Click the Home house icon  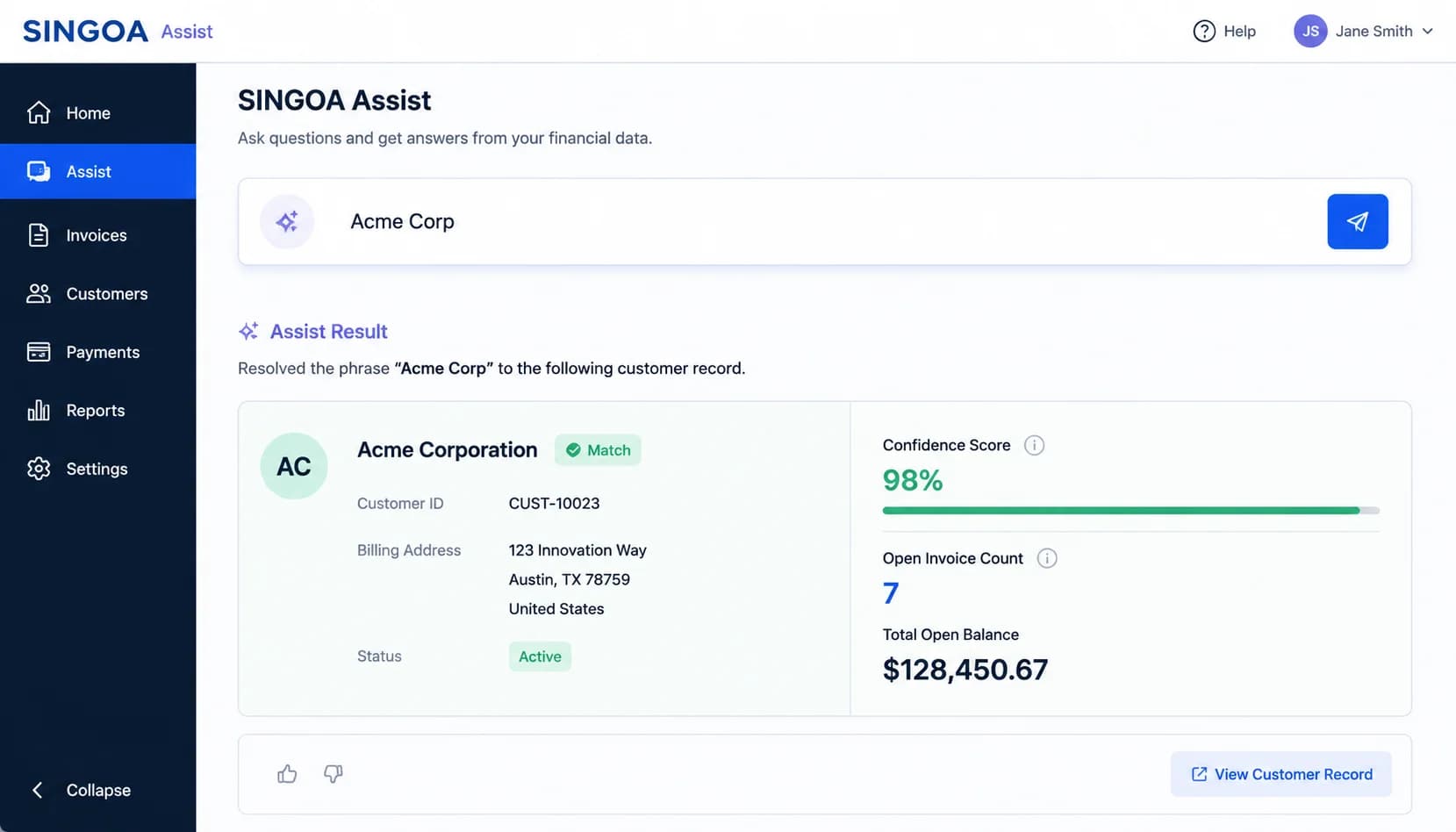pyautogui.click(x=39, y=112)
